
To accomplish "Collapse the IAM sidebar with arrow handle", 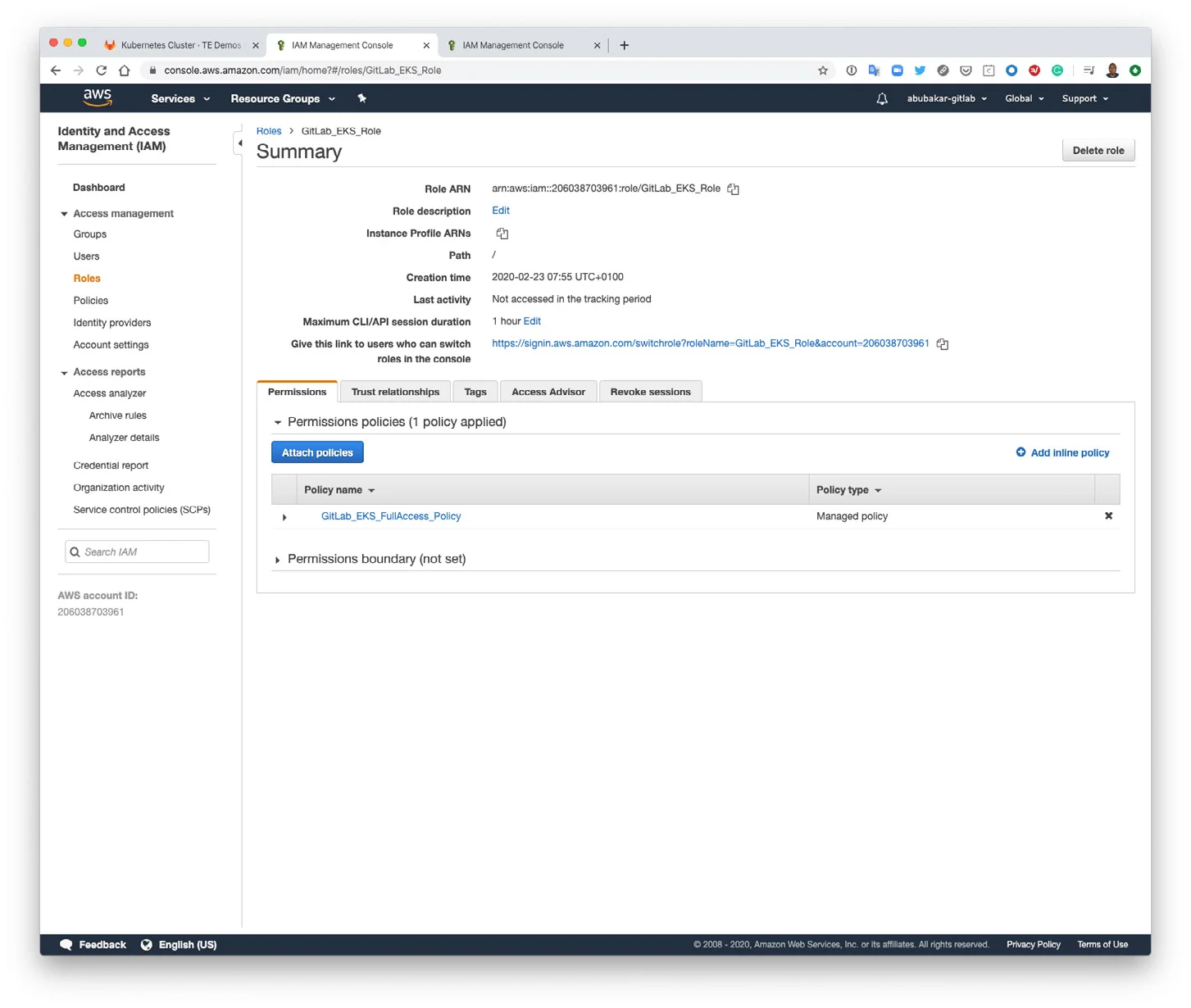I will (x=239, y=143).
